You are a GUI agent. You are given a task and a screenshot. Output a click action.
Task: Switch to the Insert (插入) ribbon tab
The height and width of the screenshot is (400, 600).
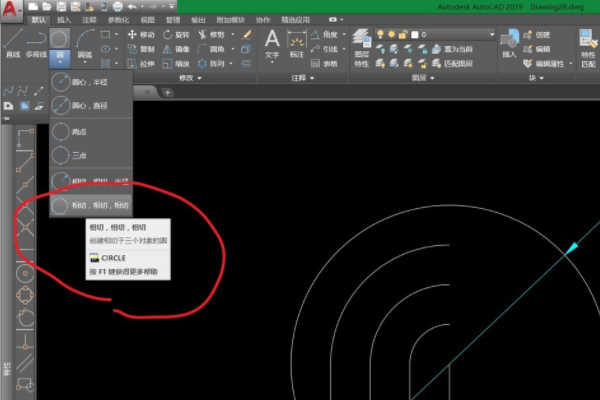(64, 20)
